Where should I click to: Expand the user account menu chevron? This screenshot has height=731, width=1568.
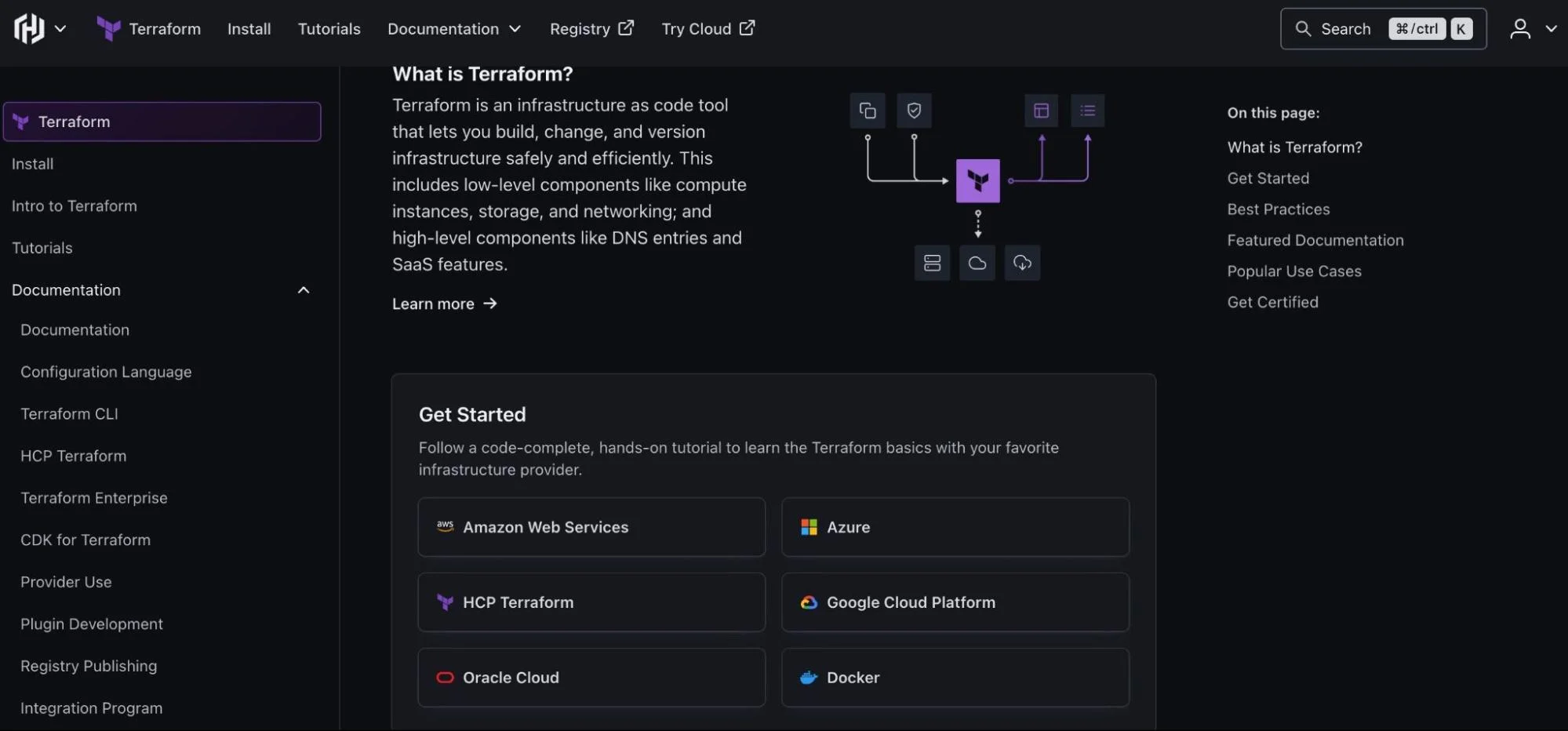pos(1551,29)
